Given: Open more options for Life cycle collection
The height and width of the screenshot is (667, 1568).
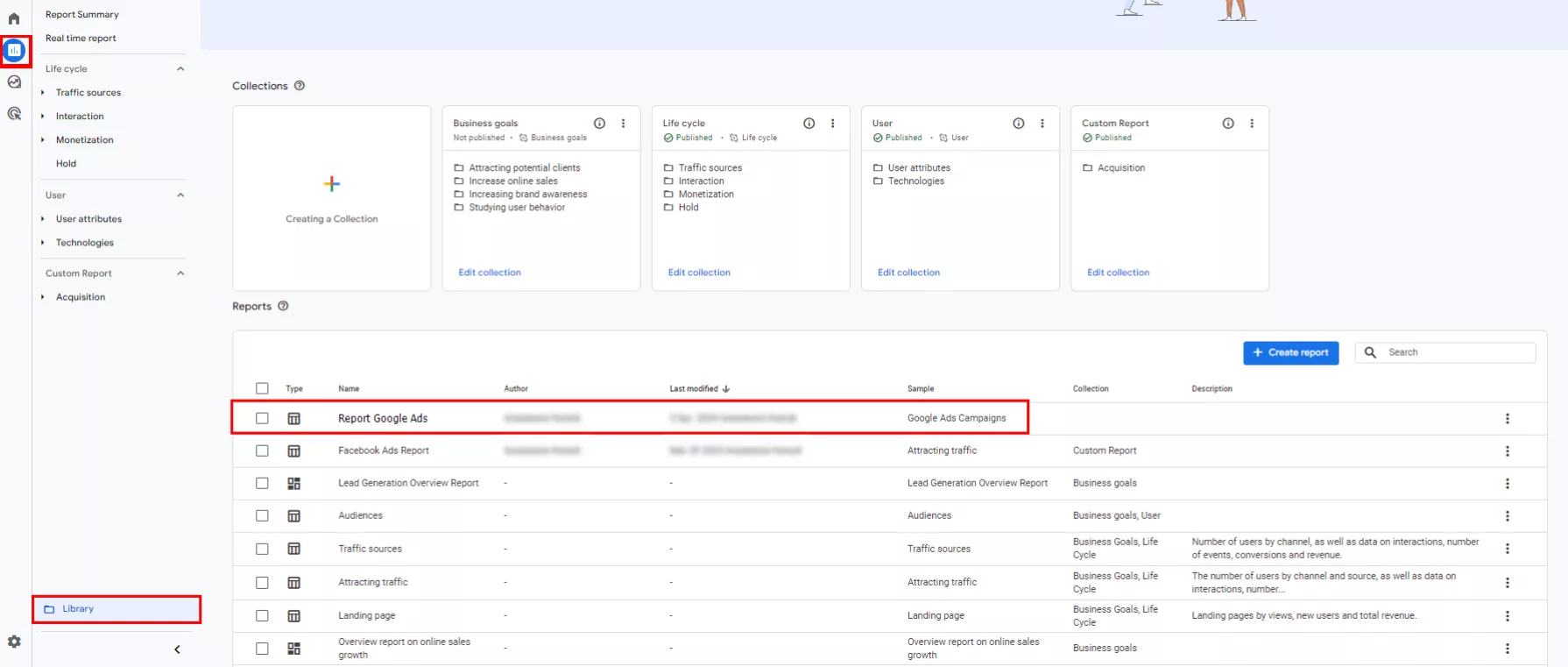Looking at the screenshot, I should 833,124.
